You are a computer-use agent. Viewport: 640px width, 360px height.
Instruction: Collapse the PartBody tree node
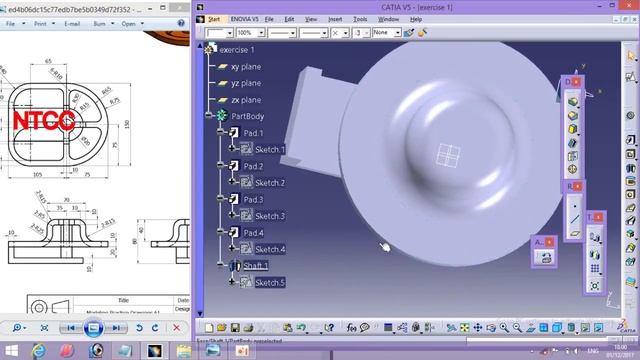click(209, 116)
